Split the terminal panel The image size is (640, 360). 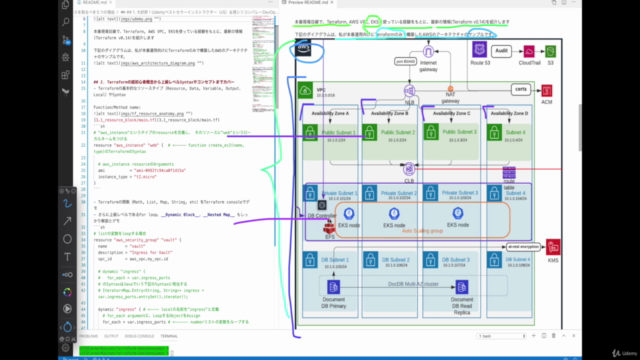click(x=544, y=336)
